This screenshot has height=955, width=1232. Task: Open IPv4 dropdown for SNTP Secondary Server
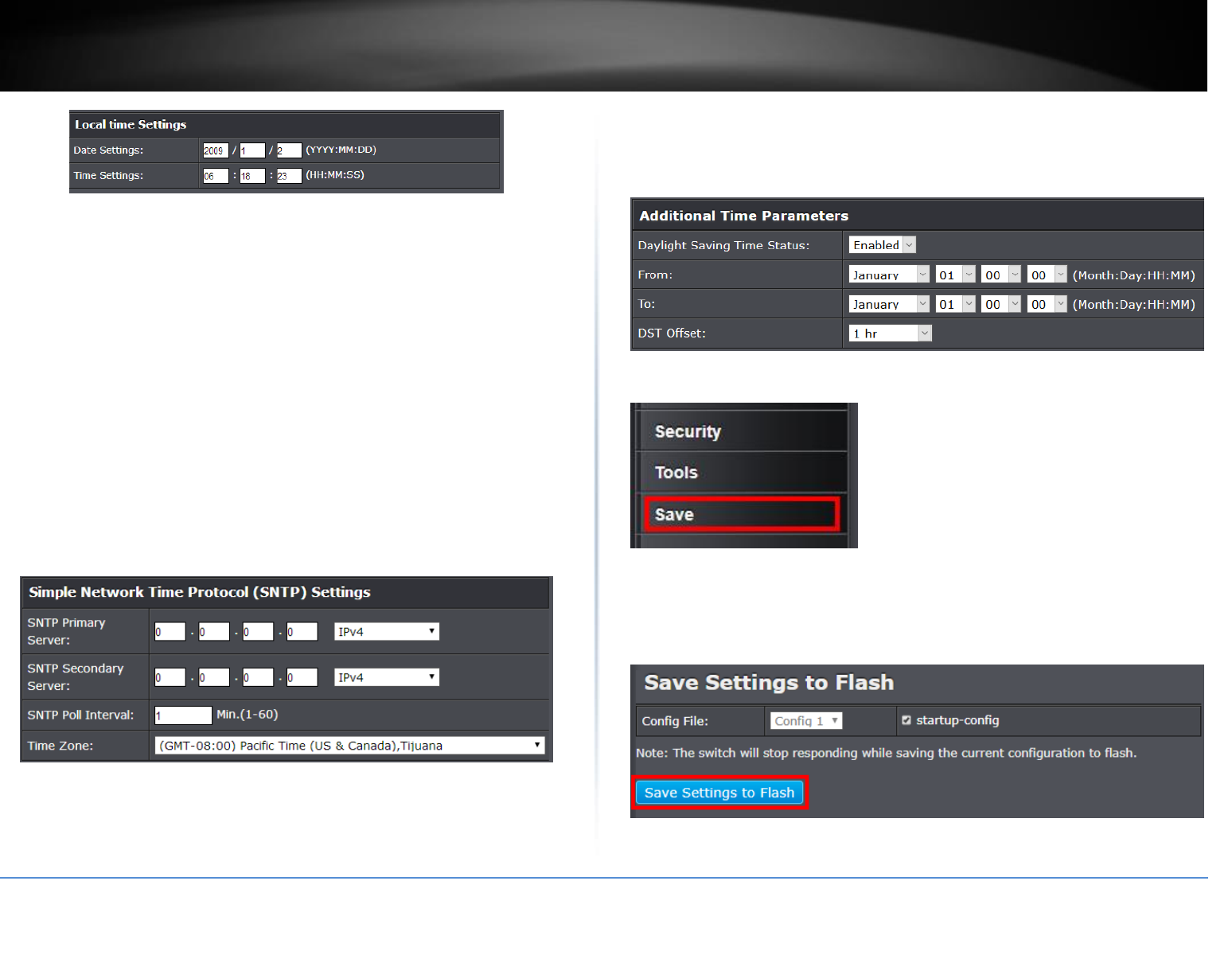click(387, 677)
